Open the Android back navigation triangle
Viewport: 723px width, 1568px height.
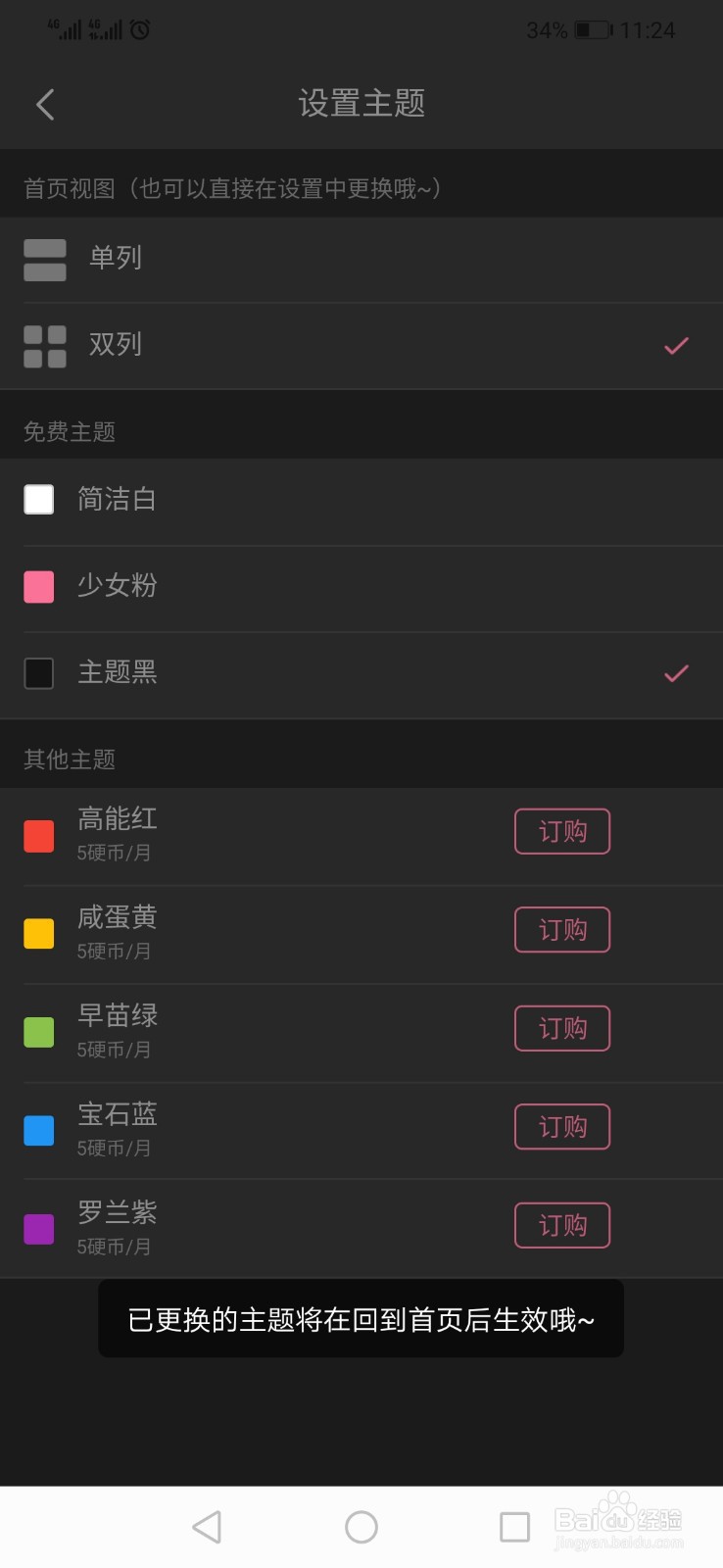click(207, 1526)
